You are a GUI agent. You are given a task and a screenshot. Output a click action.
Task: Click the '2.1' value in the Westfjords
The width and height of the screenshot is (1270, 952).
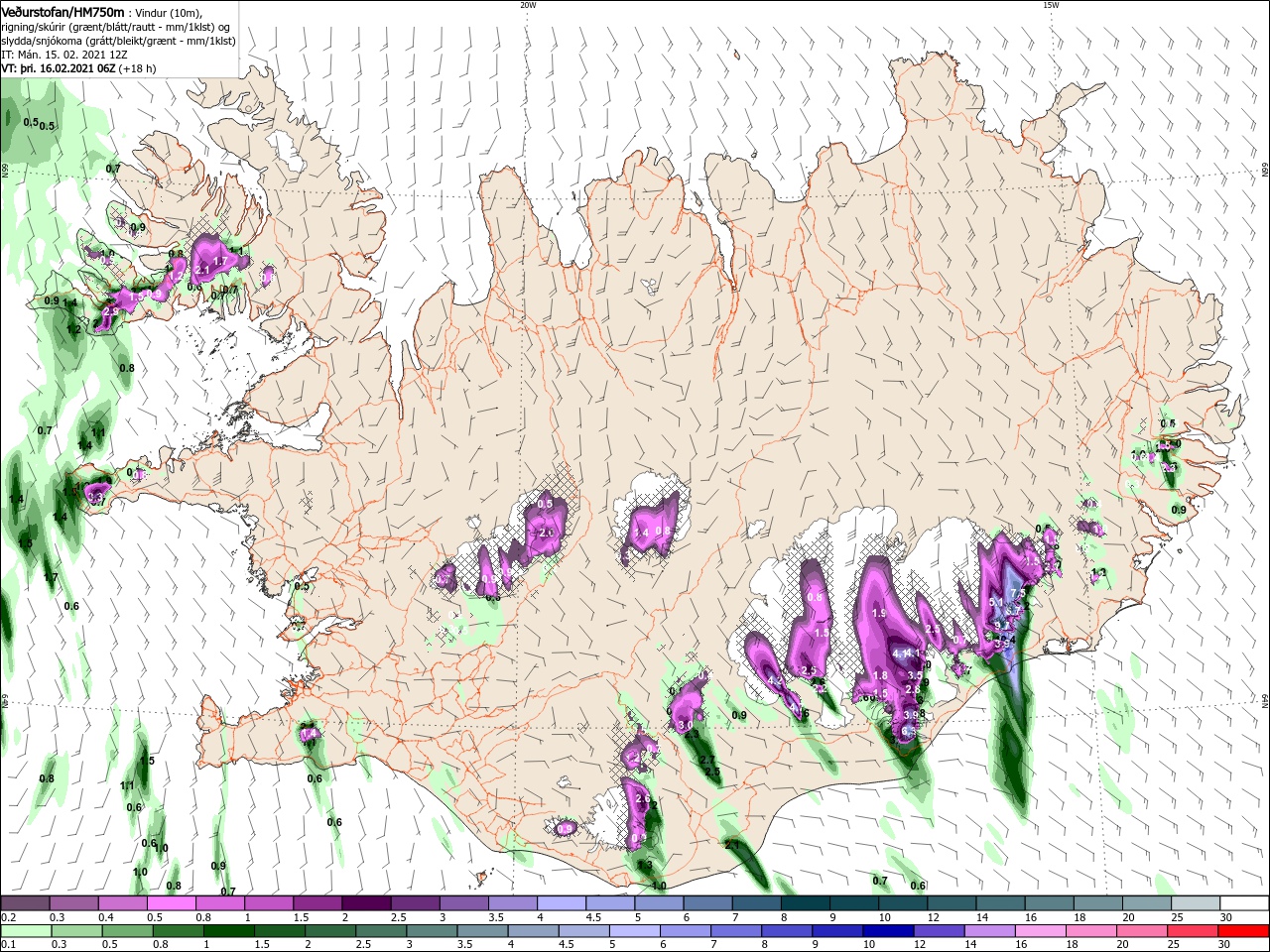tap(202, 270)
